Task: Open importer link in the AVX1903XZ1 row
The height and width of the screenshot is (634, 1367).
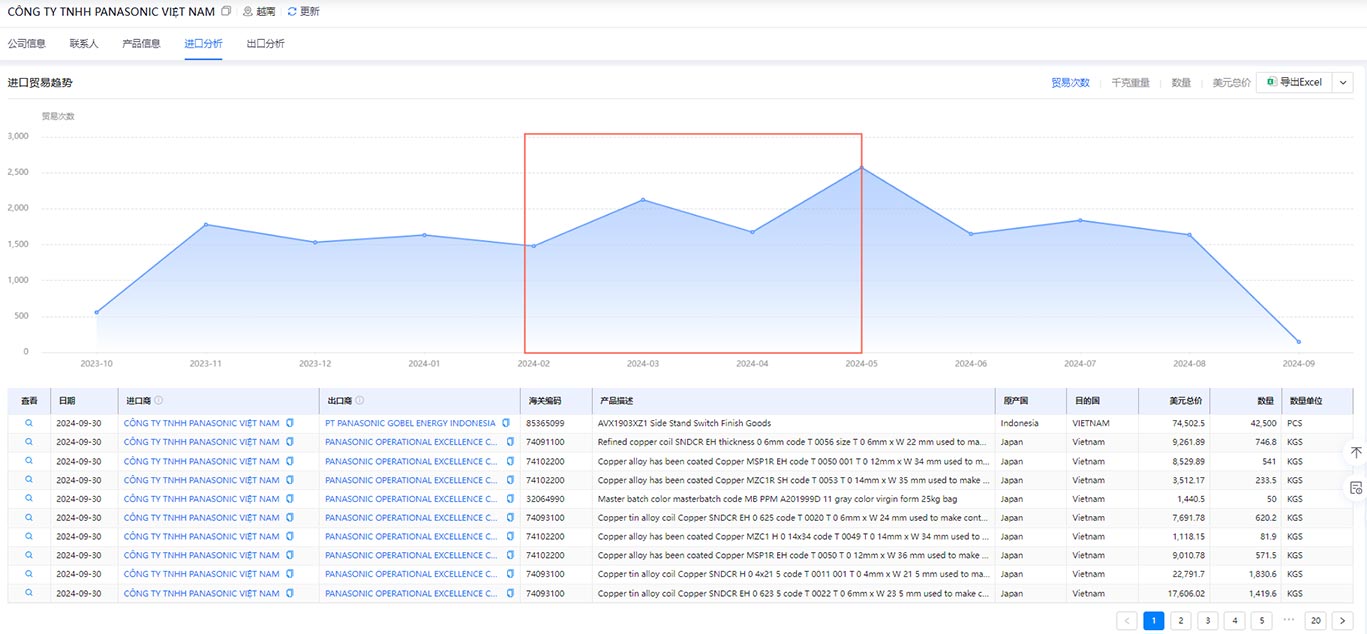Action: (x=202, y=423)
